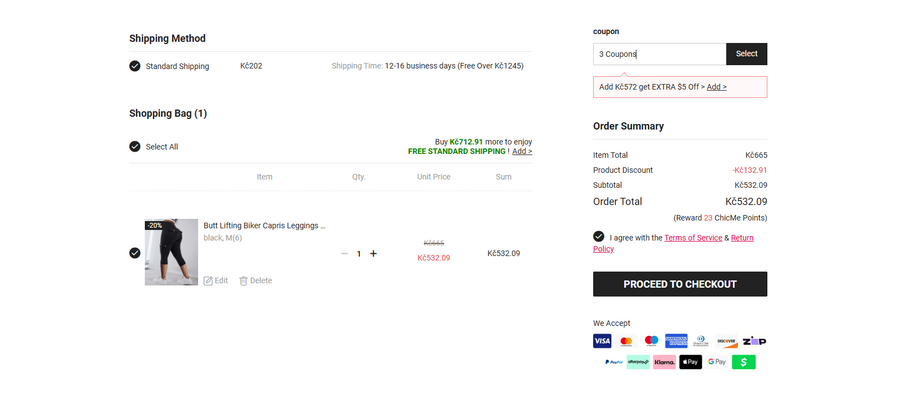Open the Terms of Service link
900x400 pixels.
(692, 238)
